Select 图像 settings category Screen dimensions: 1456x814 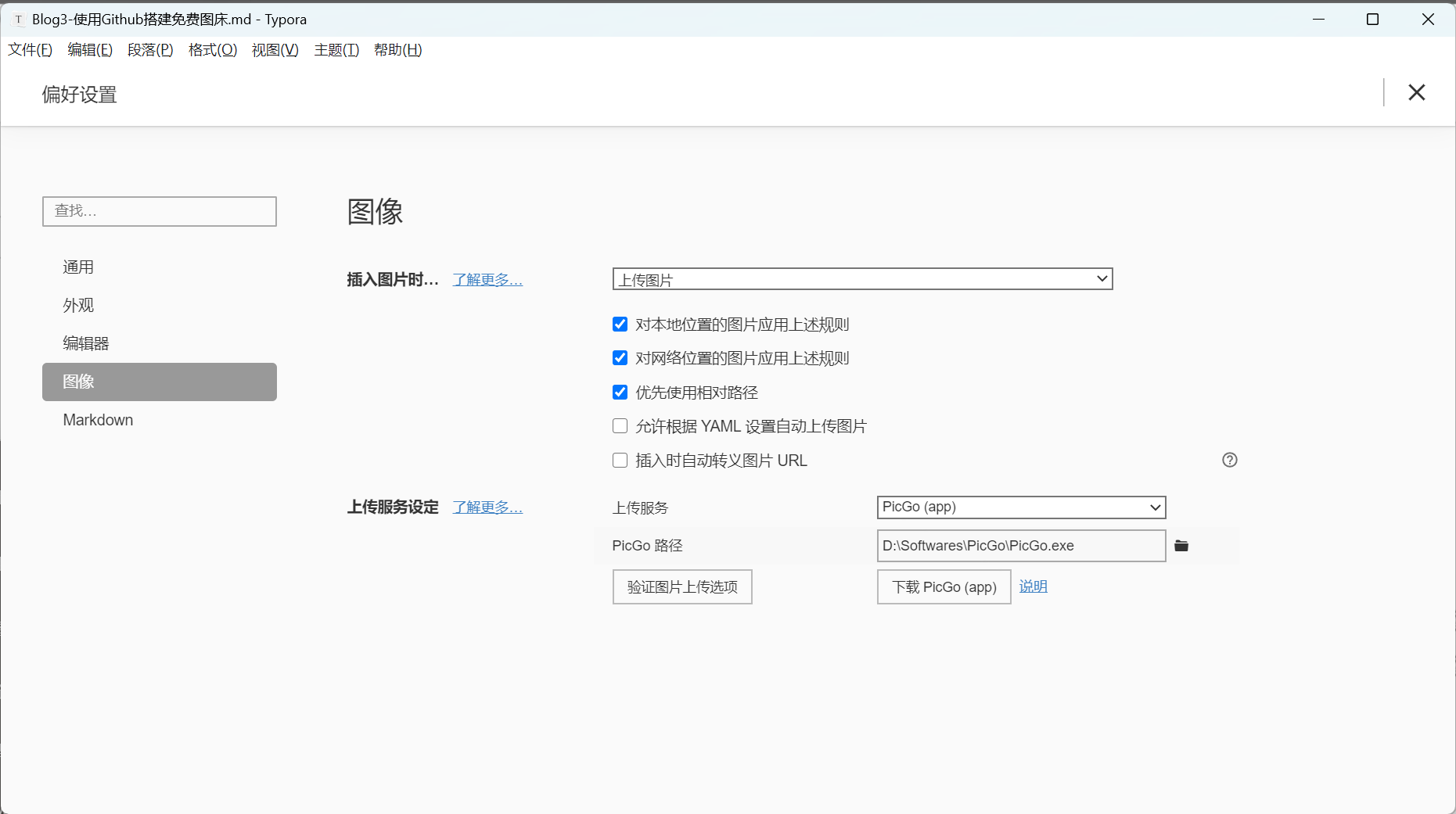pyautogui.click(x=160, y=382)
